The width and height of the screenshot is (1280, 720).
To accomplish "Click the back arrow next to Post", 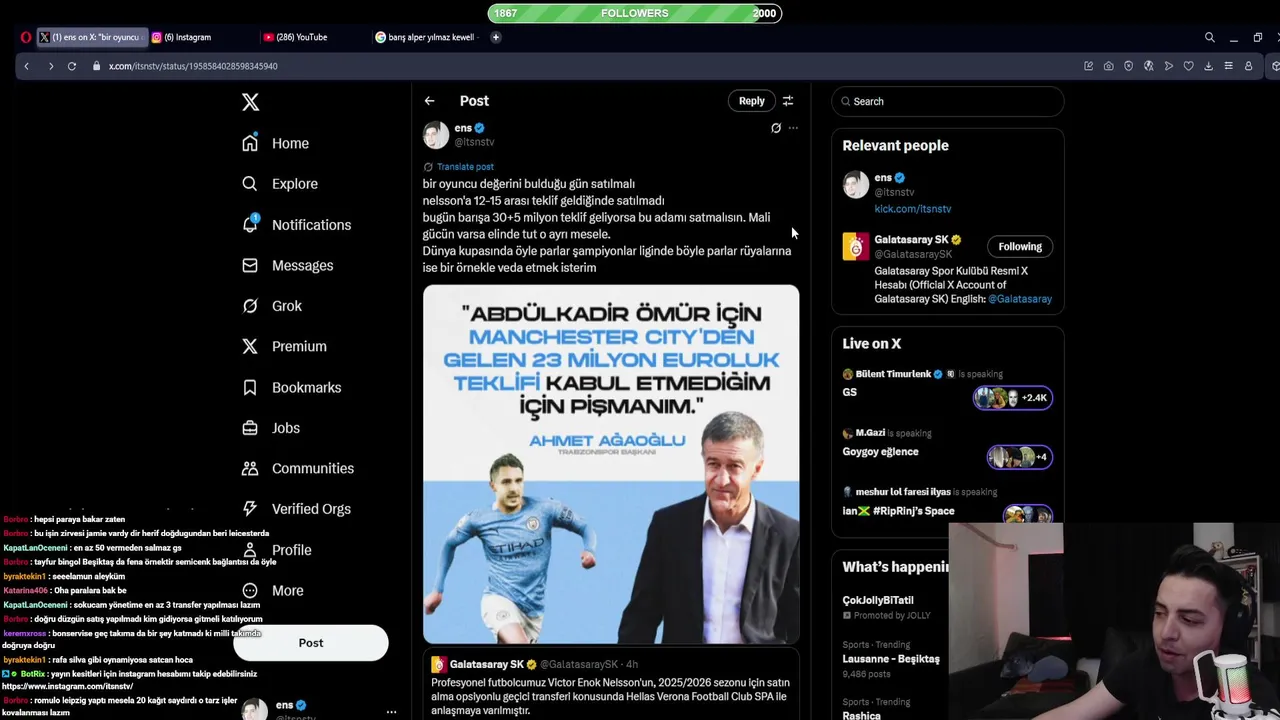I will pos(429,101).
